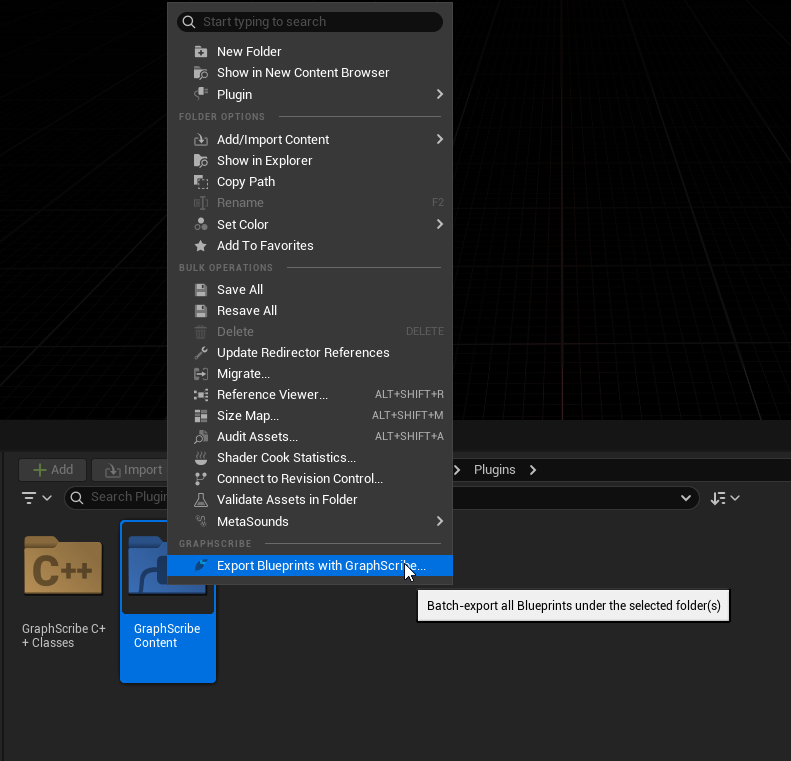Choose Resave All menu entry
791x761 pixels.
click(x=310, y=311)
